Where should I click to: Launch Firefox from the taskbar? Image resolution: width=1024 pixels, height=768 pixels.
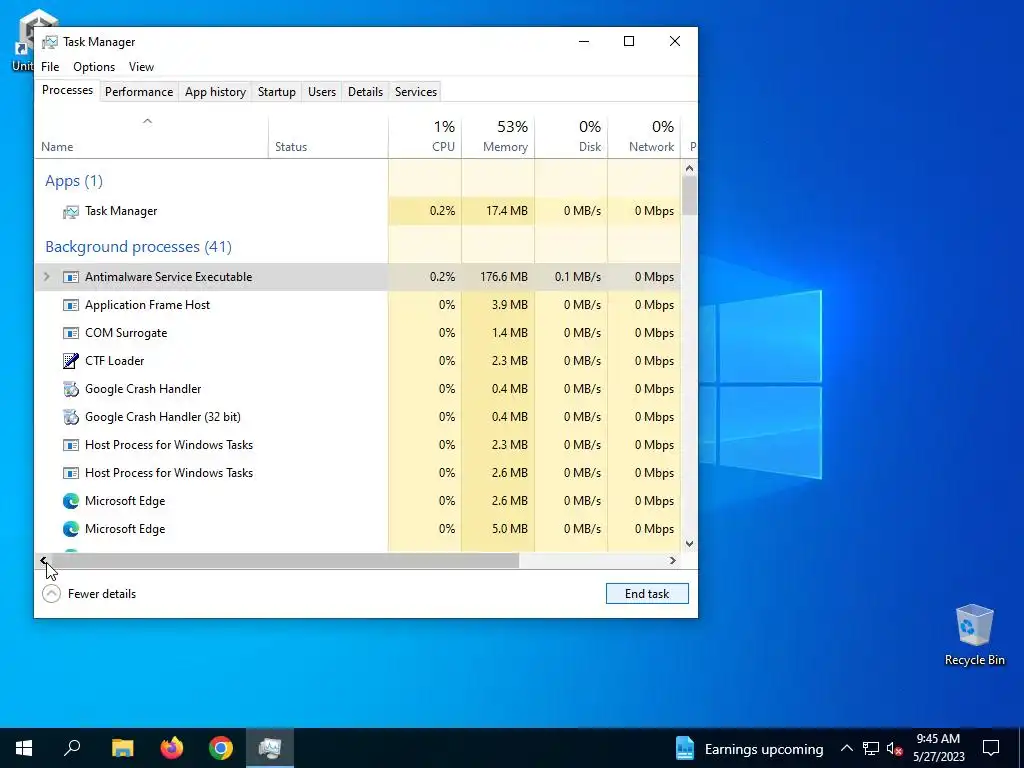(x=172, y=748)
